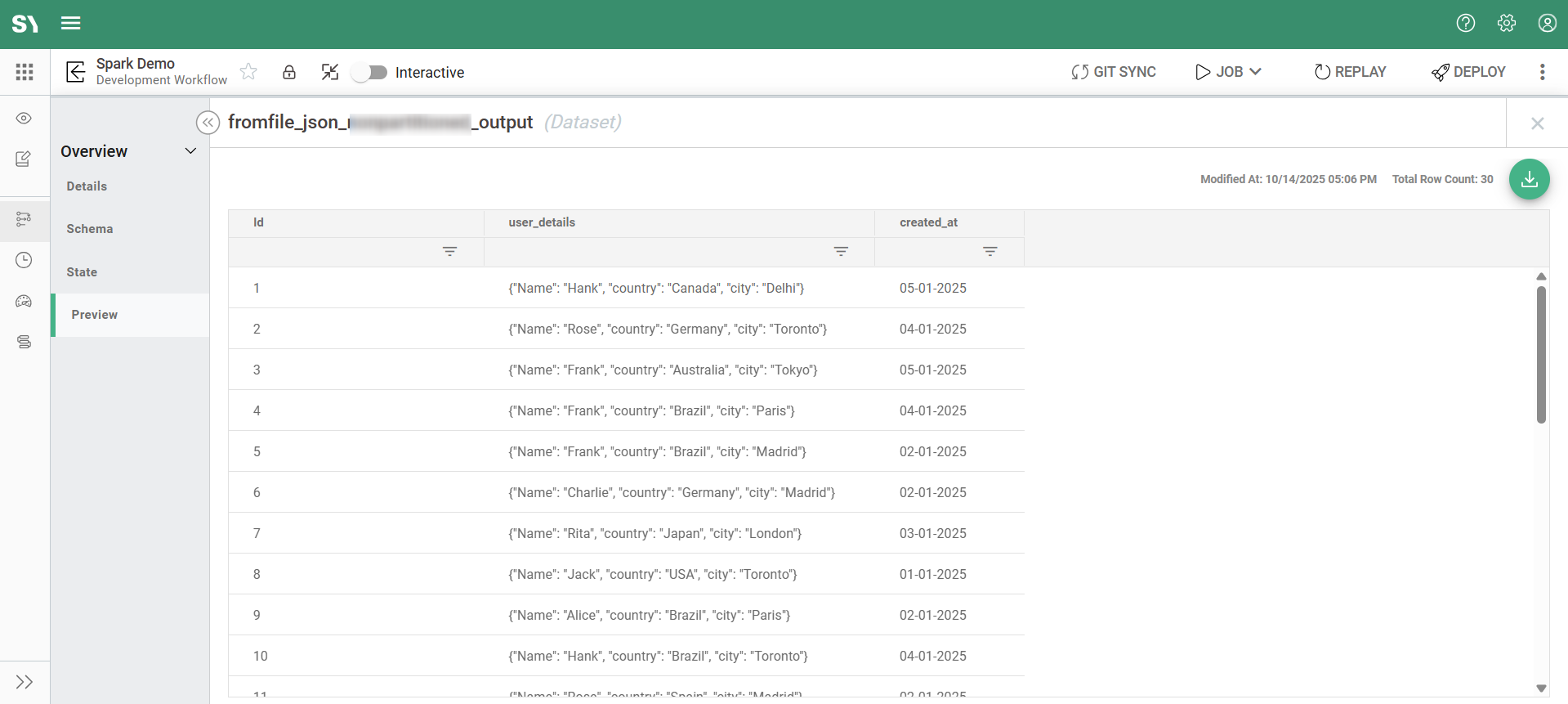
Task: Show view using sidebar eye icon
Action: coord(24,119)
